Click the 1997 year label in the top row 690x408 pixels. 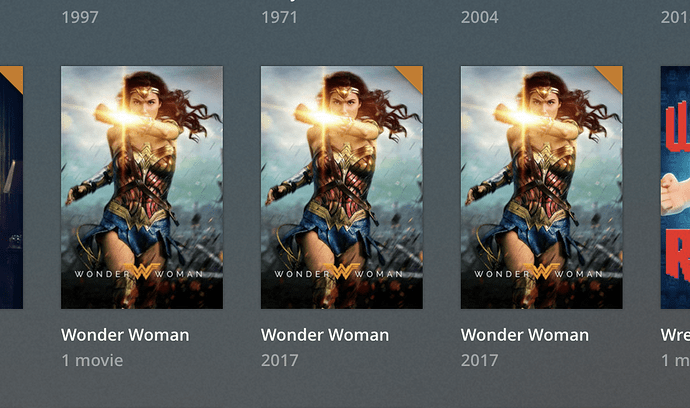click(80, 17)
